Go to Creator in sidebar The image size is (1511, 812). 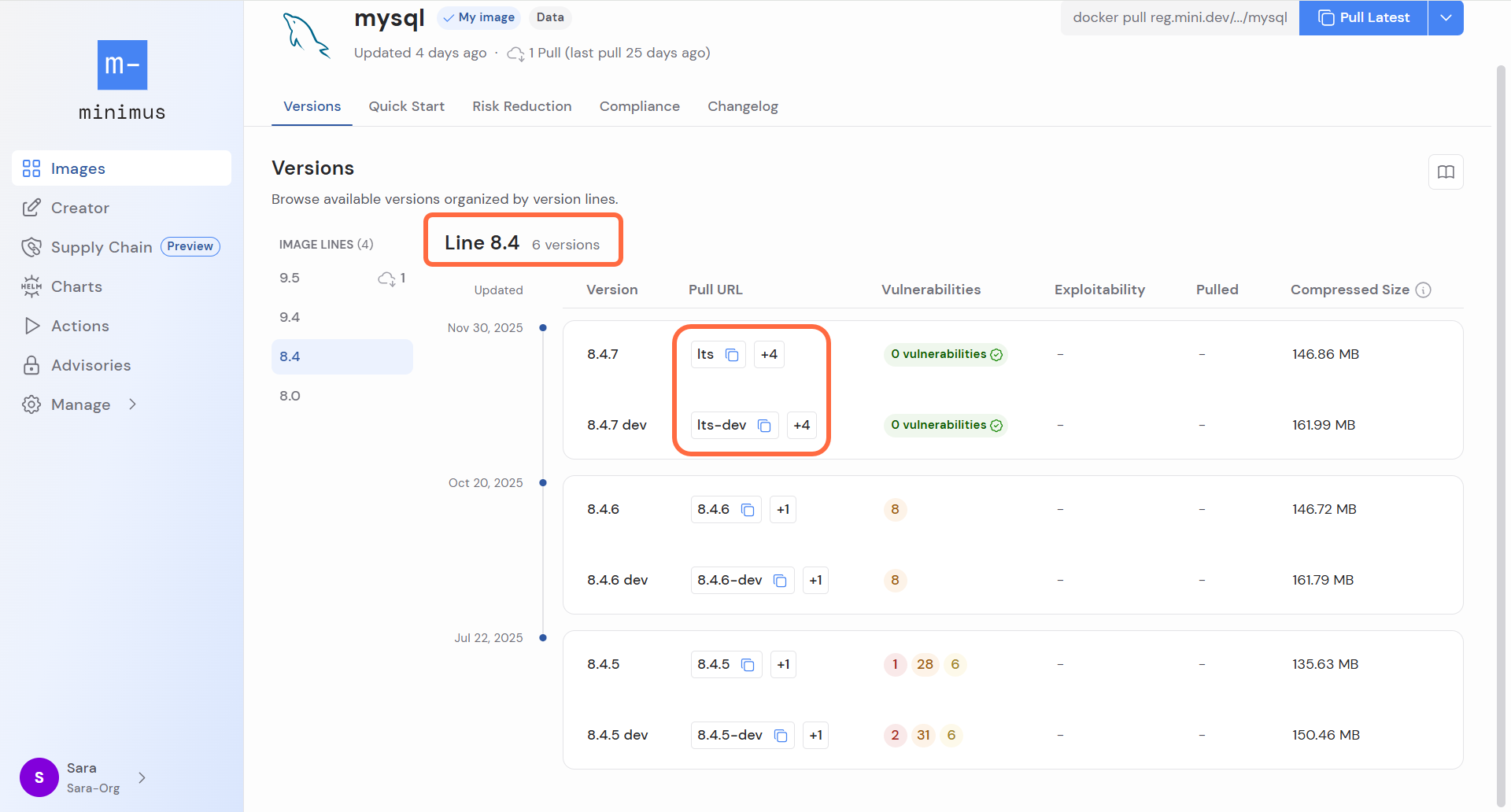click(x=121, y=208)
